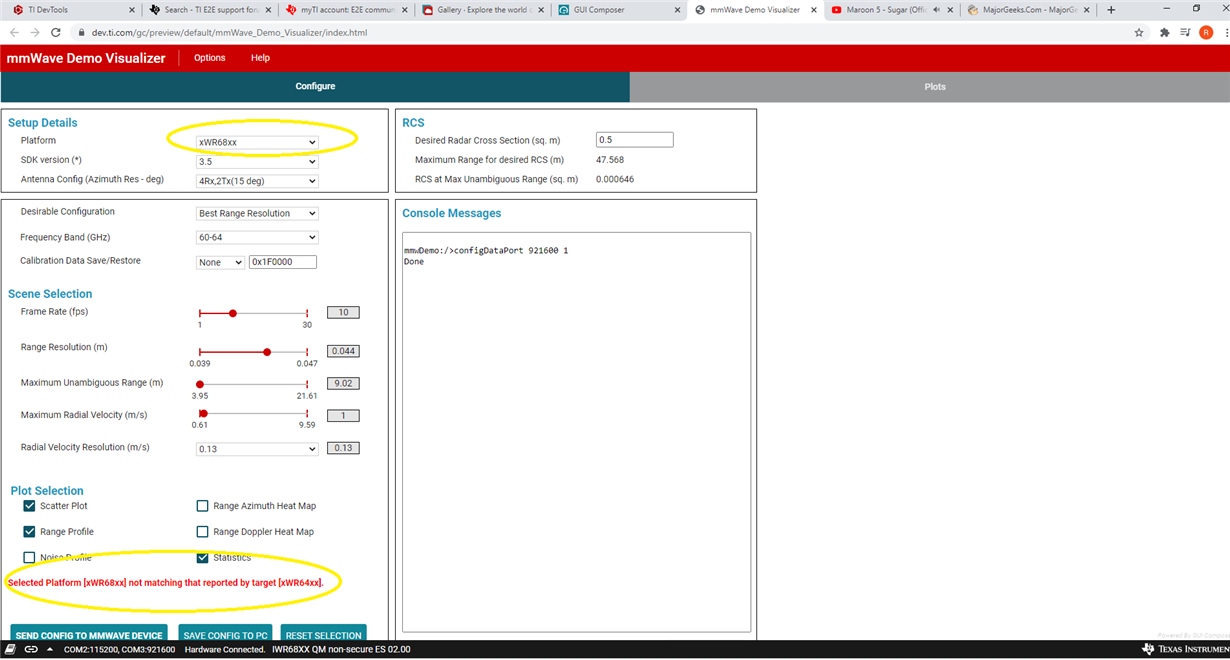The width and height of the screenshot is (1230, 660).
Task: Uncheck the Statistics checkbox
Action: [x=203, y=558]
